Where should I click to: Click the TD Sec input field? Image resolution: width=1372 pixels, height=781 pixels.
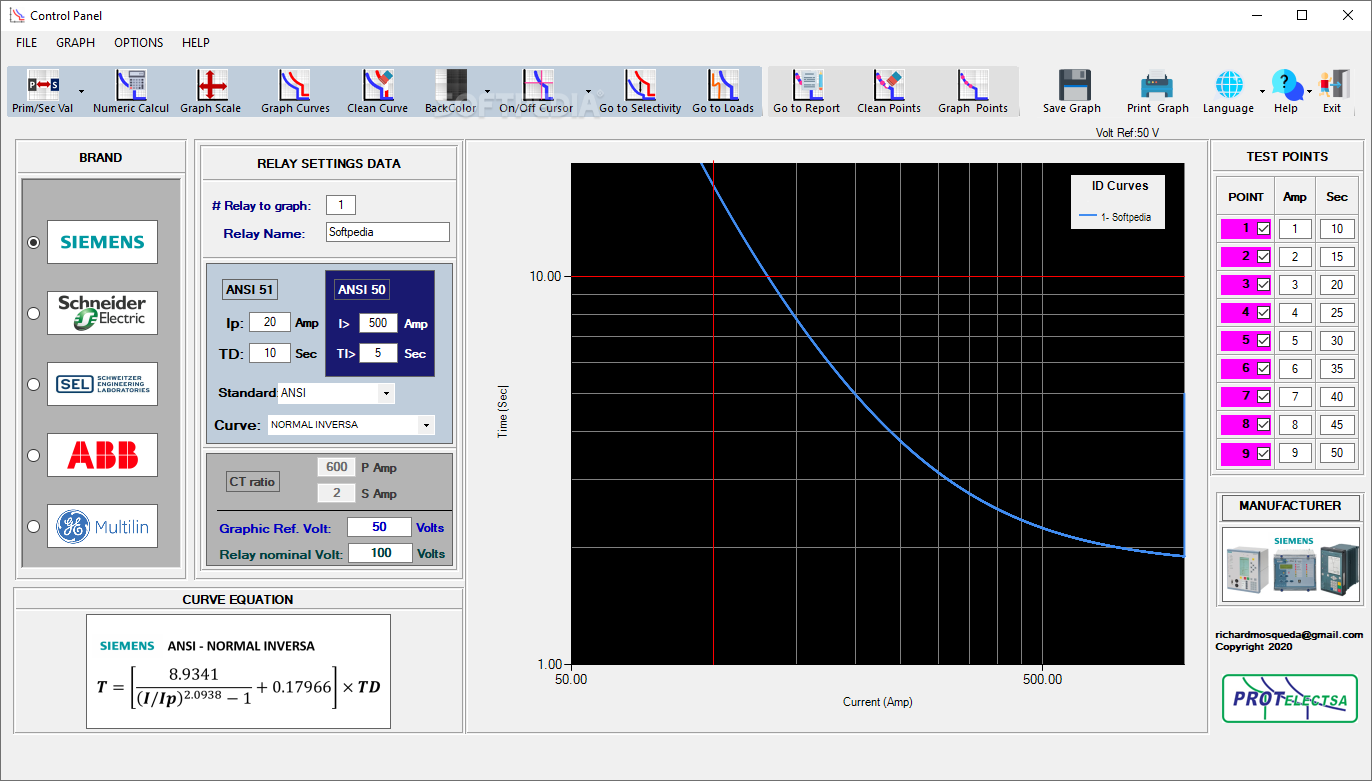[x=270, y=353]
